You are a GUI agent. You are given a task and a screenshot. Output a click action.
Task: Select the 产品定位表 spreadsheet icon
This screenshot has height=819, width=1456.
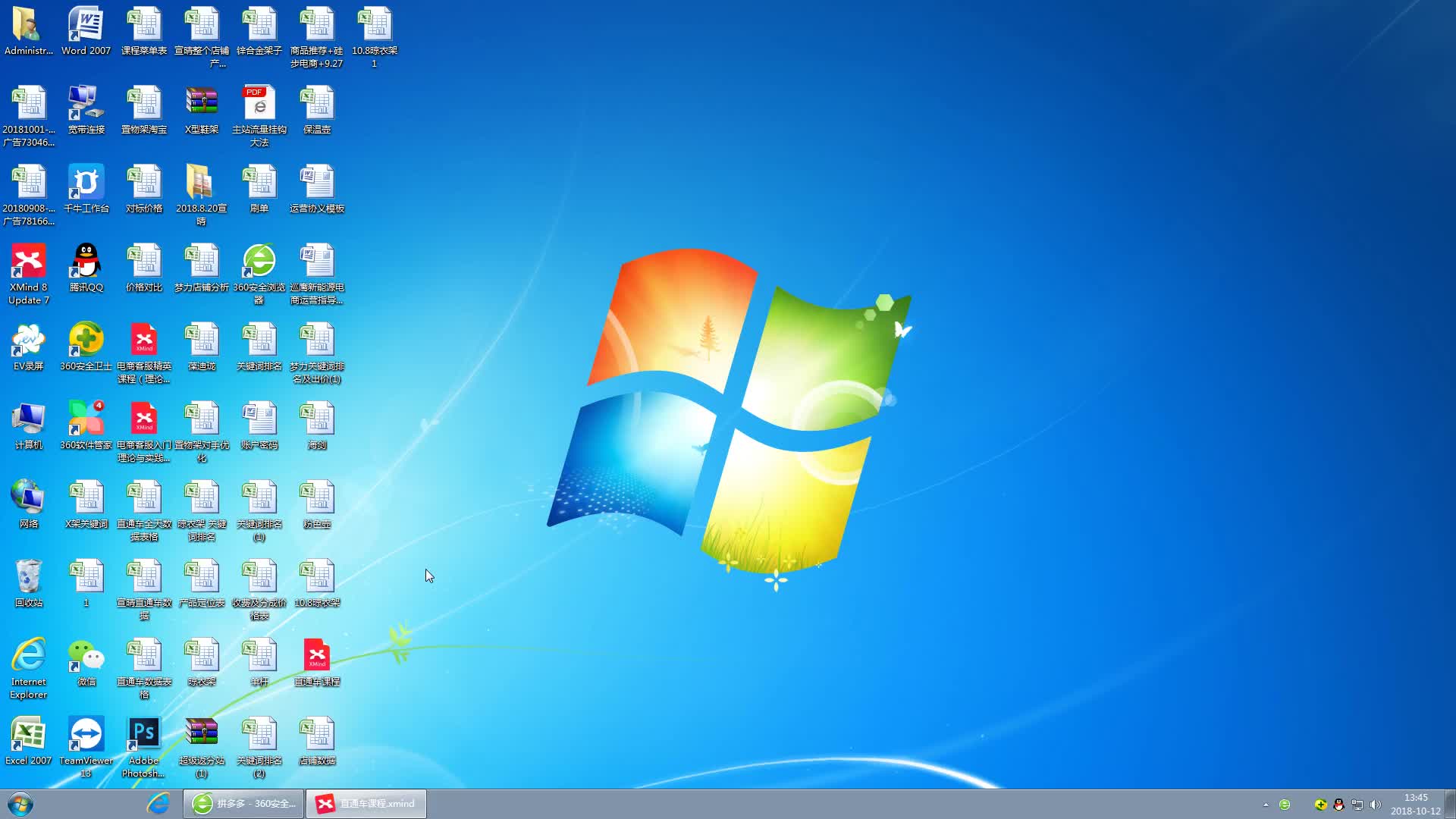tap(202, 583)
